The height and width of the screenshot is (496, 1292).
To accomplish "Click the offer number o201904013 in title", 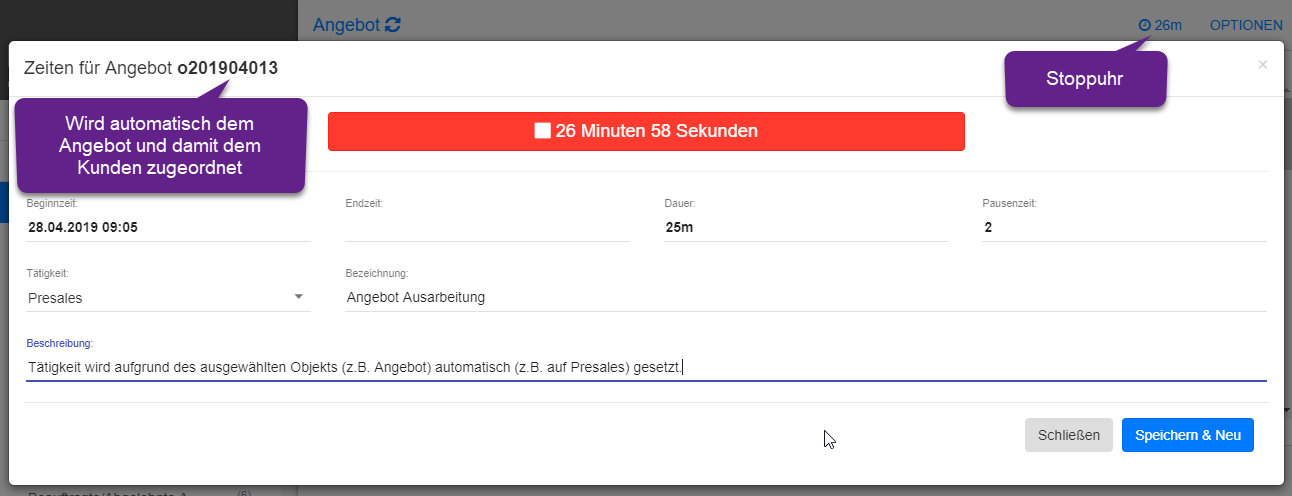I will 227,68.
